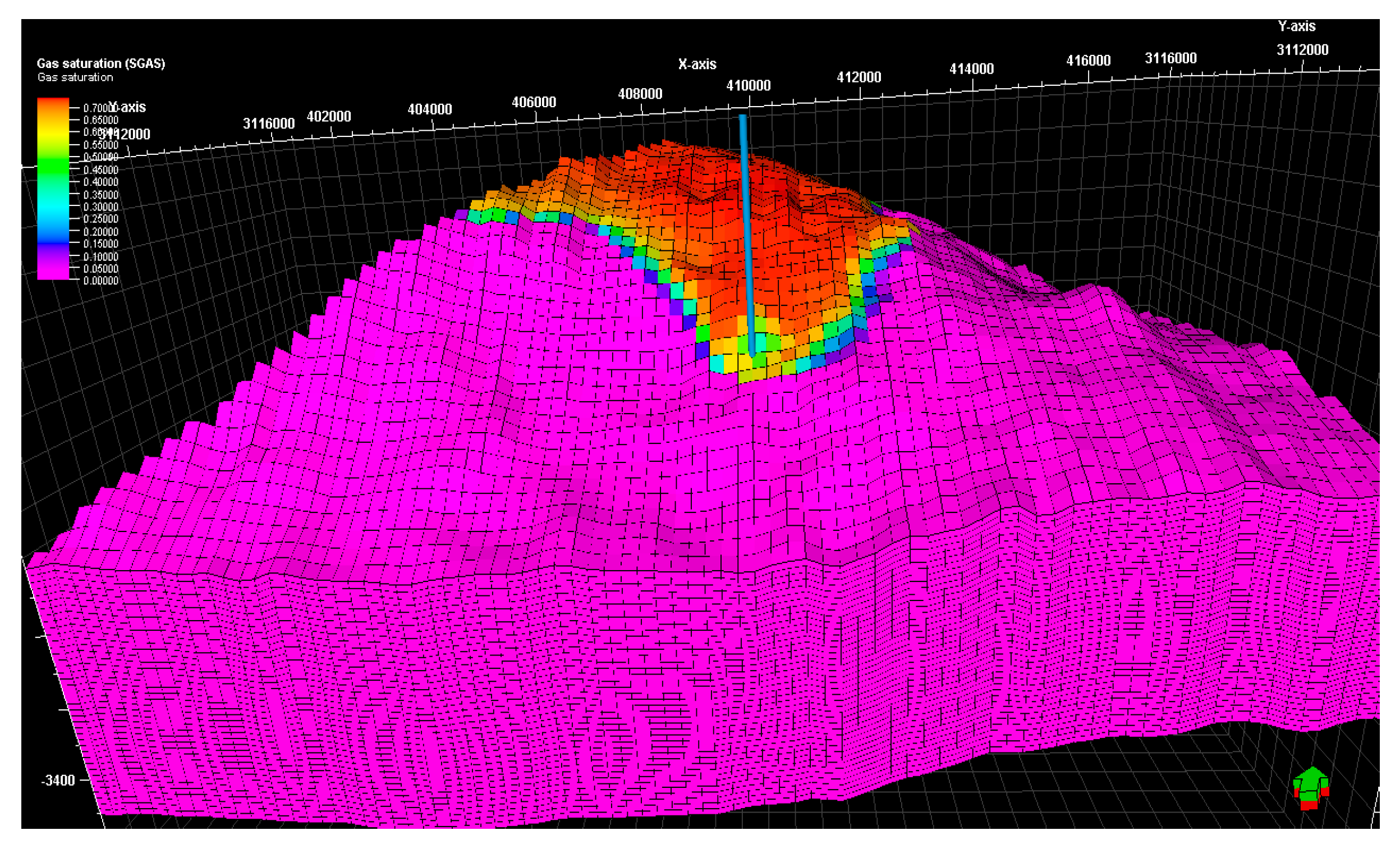
Task: Click the 406000 axis tick label
Action: [x=534, y=102]
